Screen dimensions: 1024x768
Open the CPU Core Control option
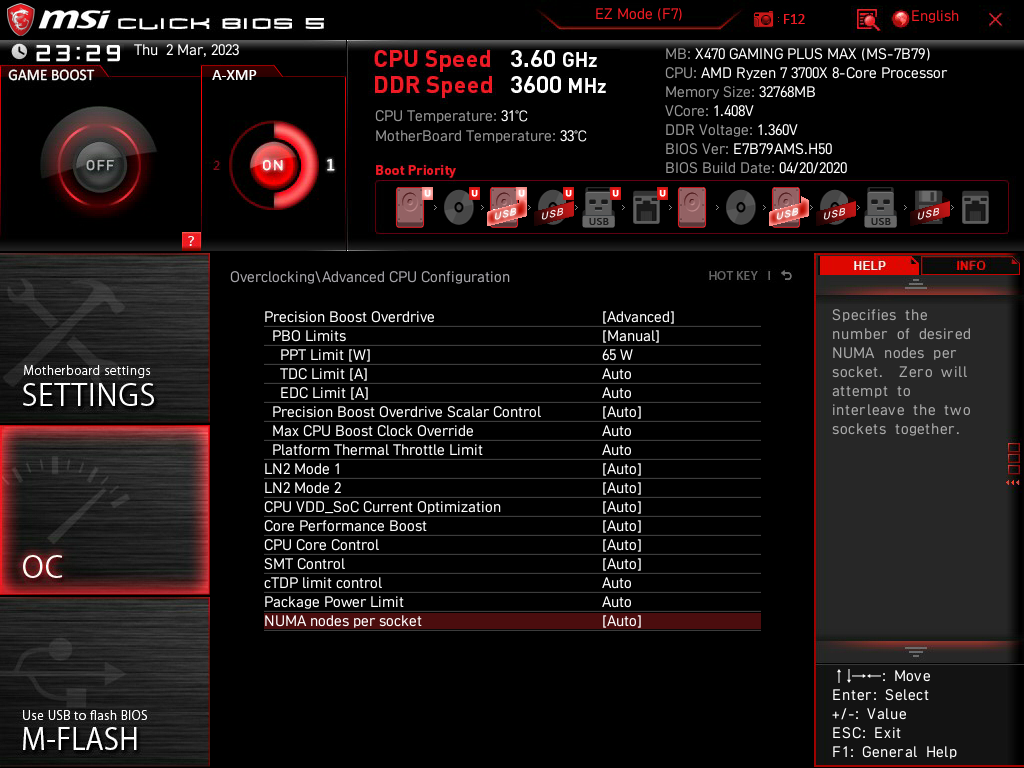point(512,545)
